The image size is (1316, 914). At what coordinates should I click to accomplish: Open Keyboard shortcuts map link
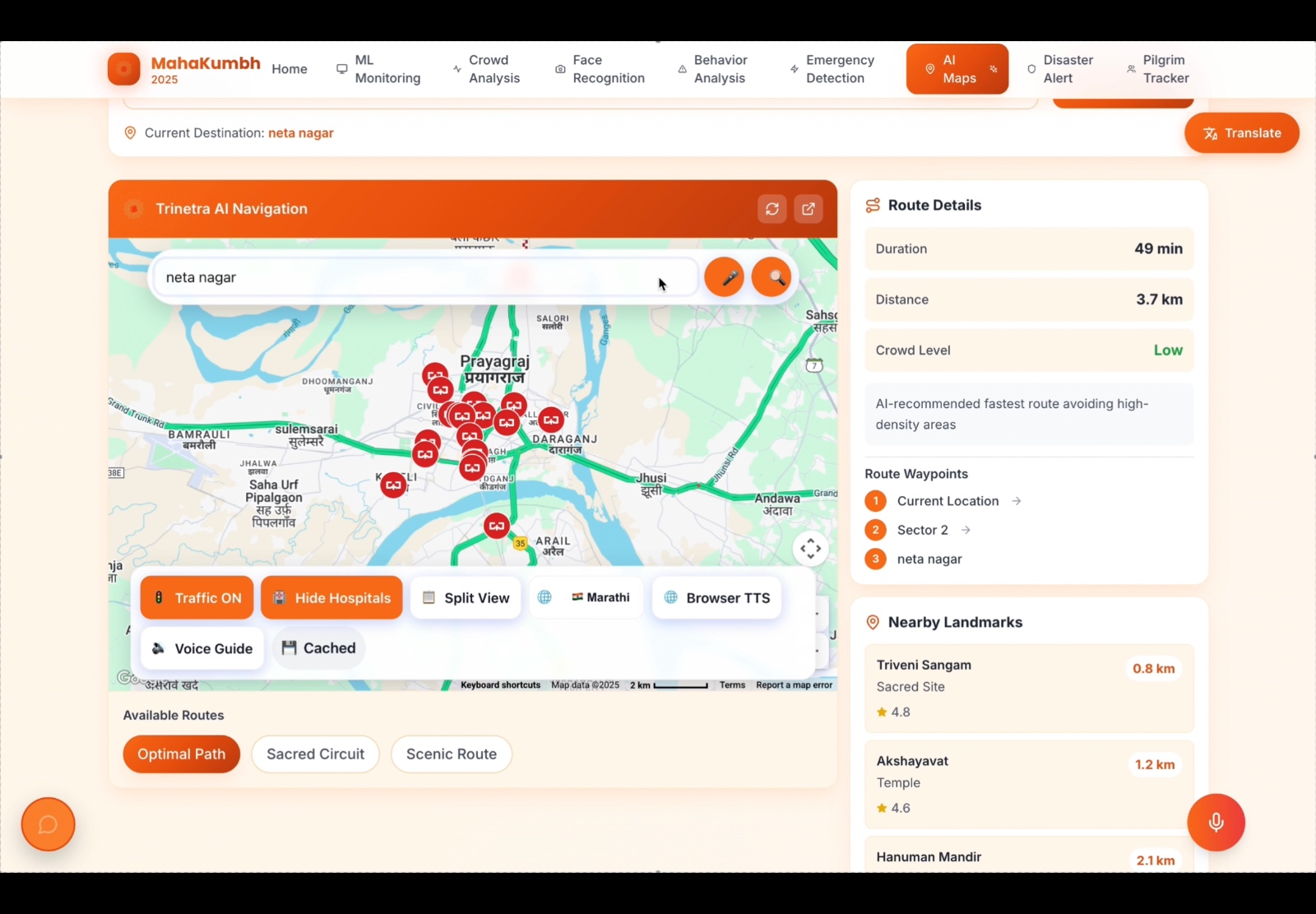(x=500, y=684)
